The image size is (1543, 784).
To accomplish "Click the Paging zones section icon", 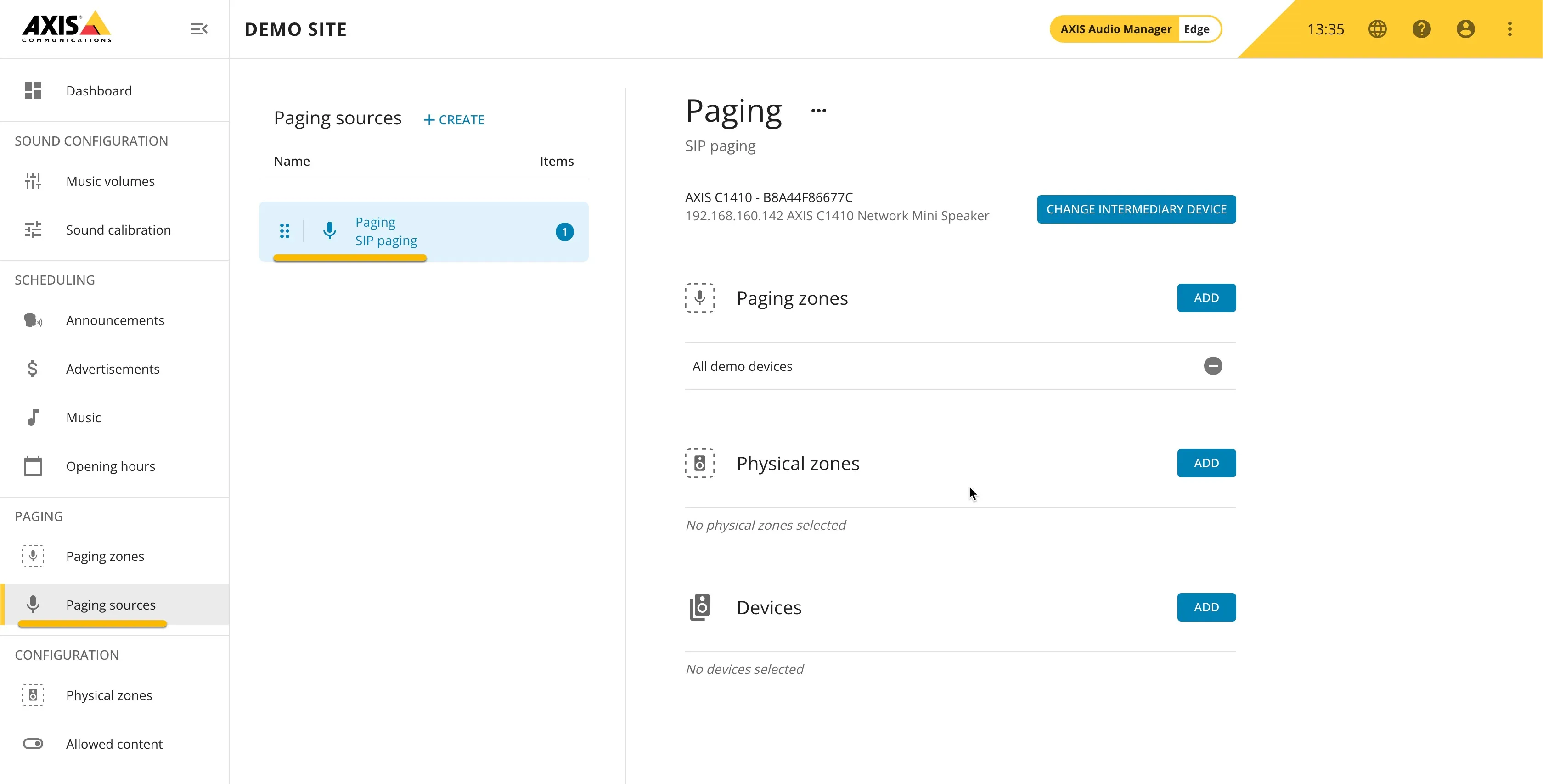I will (699, 297).
